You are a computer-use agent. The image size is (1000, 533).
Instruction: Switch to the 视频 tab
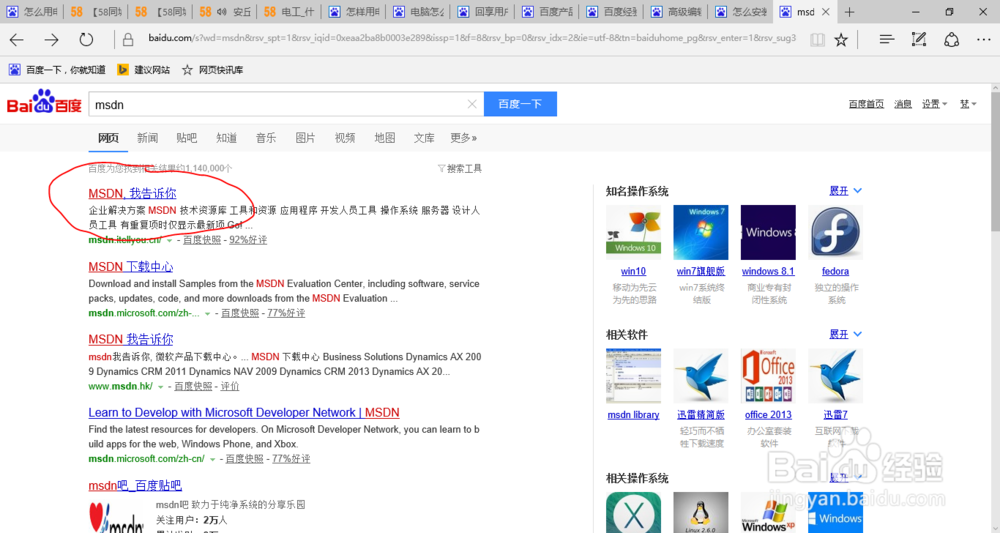pyautogui.click(x=345, y=138)
